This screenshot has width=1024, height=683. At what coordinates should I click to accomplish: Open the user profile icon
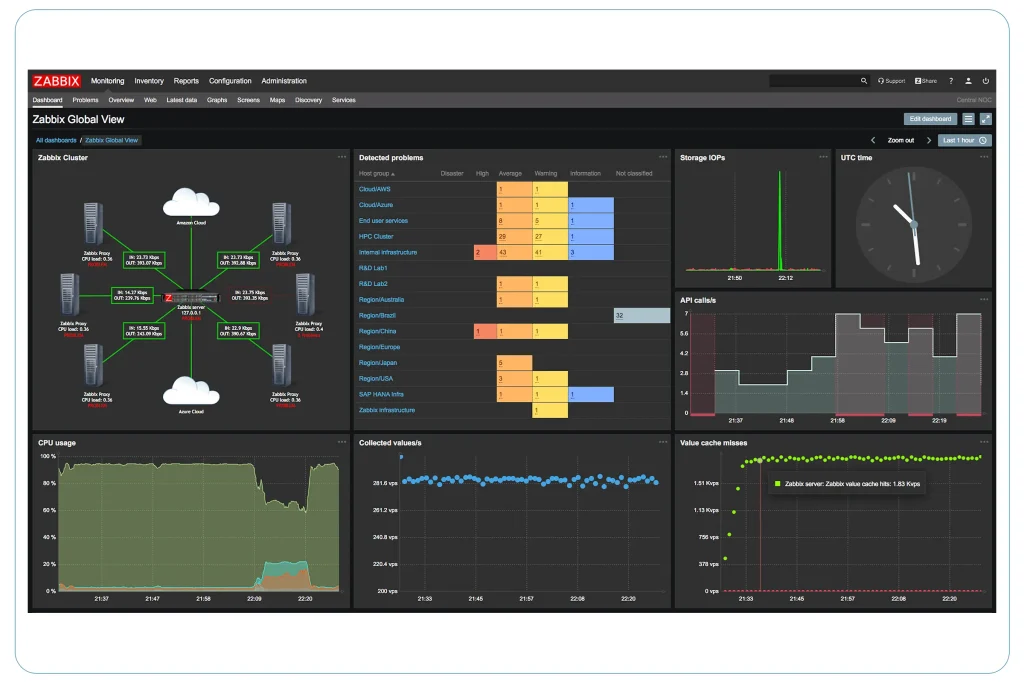968,81
